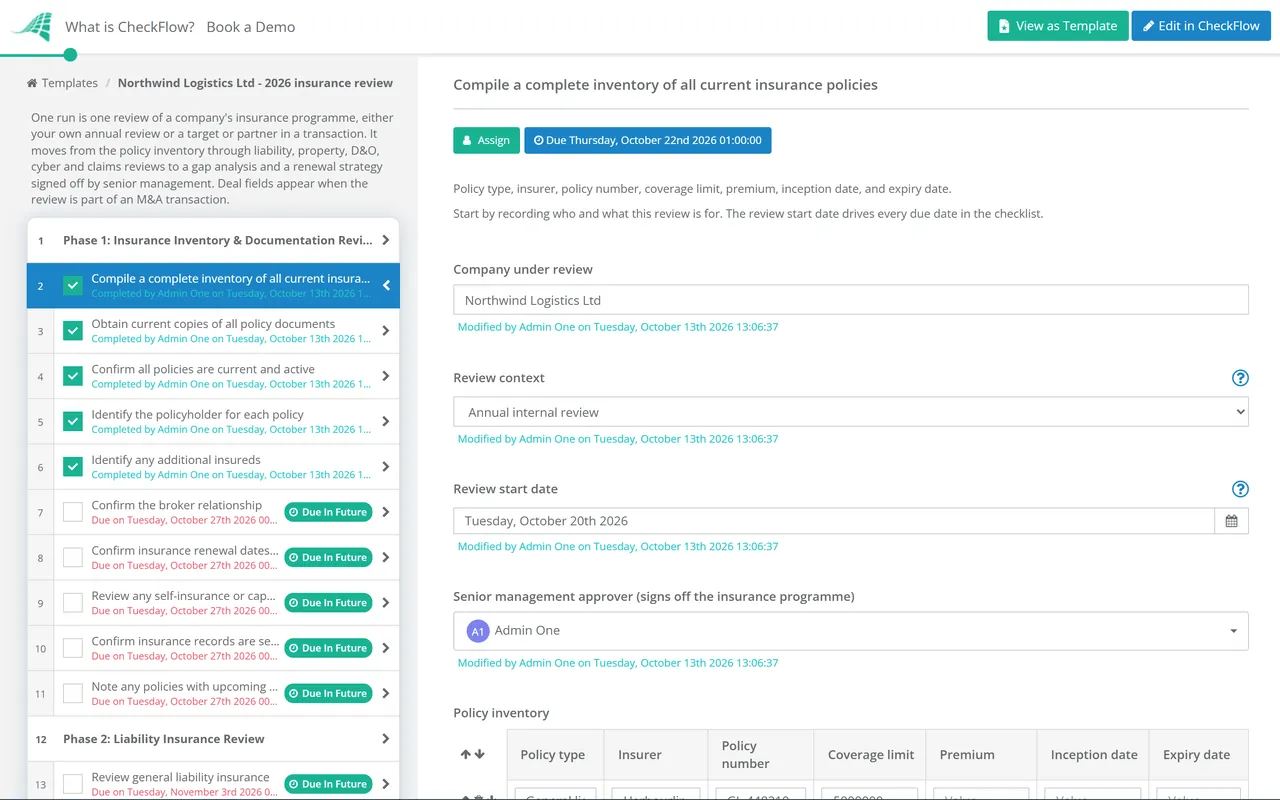Open help icon for Review start date

pos(1240,489)
